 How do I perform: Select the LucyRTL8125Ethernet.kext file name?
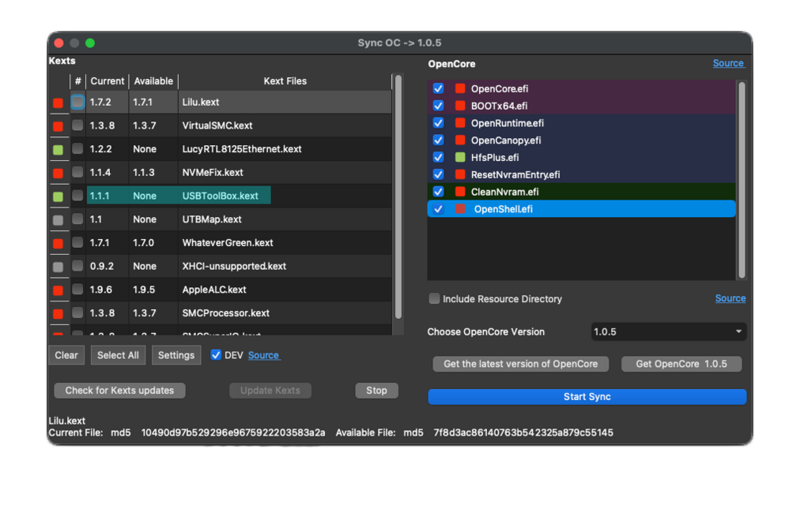(x=242, y=149)
